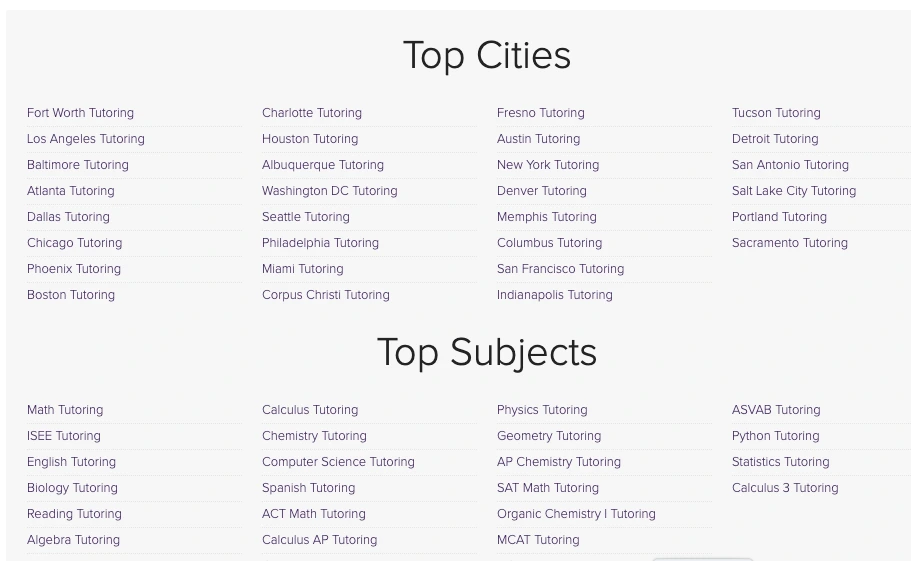Viewport: 911px width, 561px height.
Task: Select Python Tutoring link
Action: [x=775, y=436]
